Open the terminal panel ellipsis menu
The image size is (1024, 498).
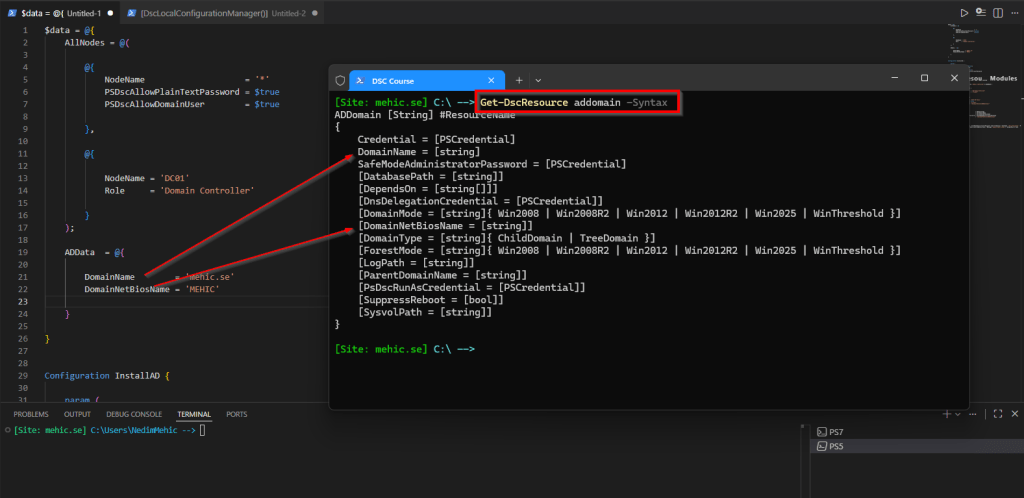click(974, 413)
